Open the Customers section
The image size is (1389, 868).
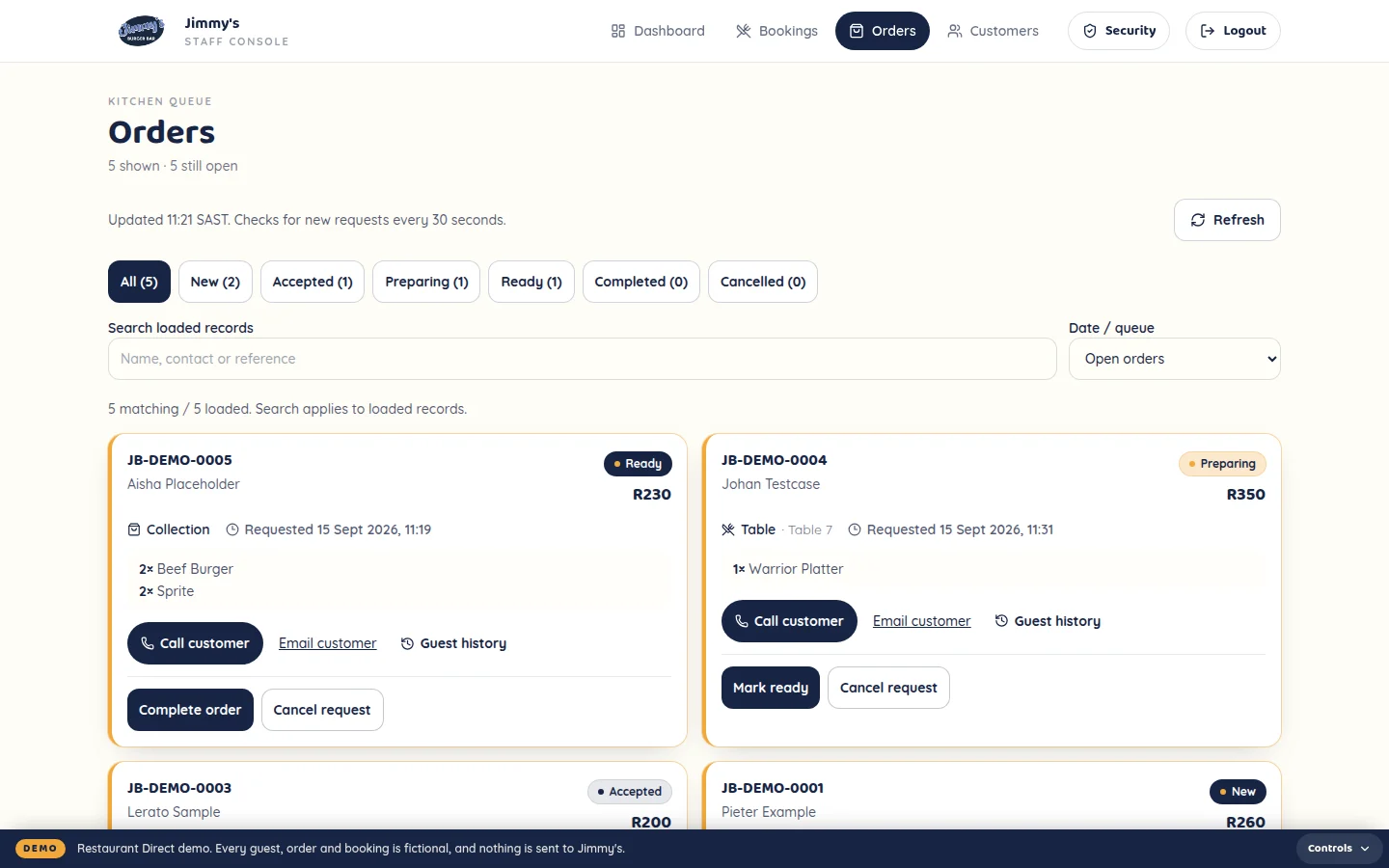[x=993, y=31]
